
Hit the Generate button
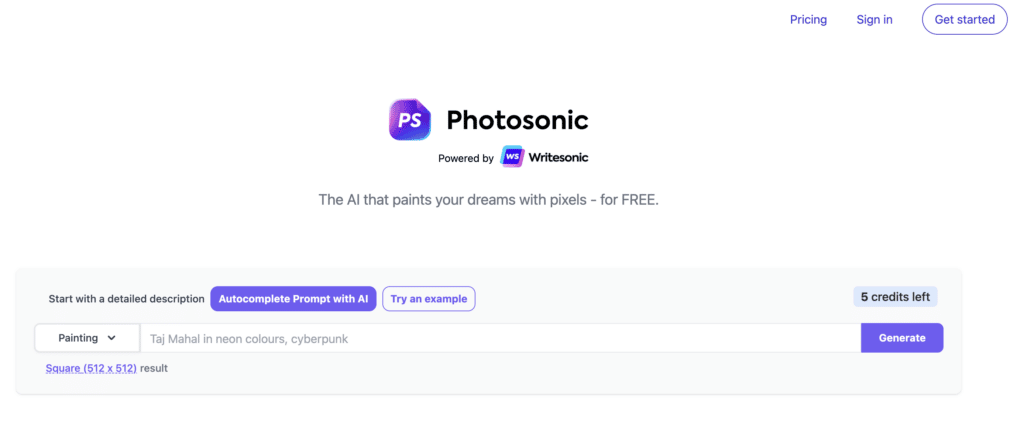pos(901,338)
